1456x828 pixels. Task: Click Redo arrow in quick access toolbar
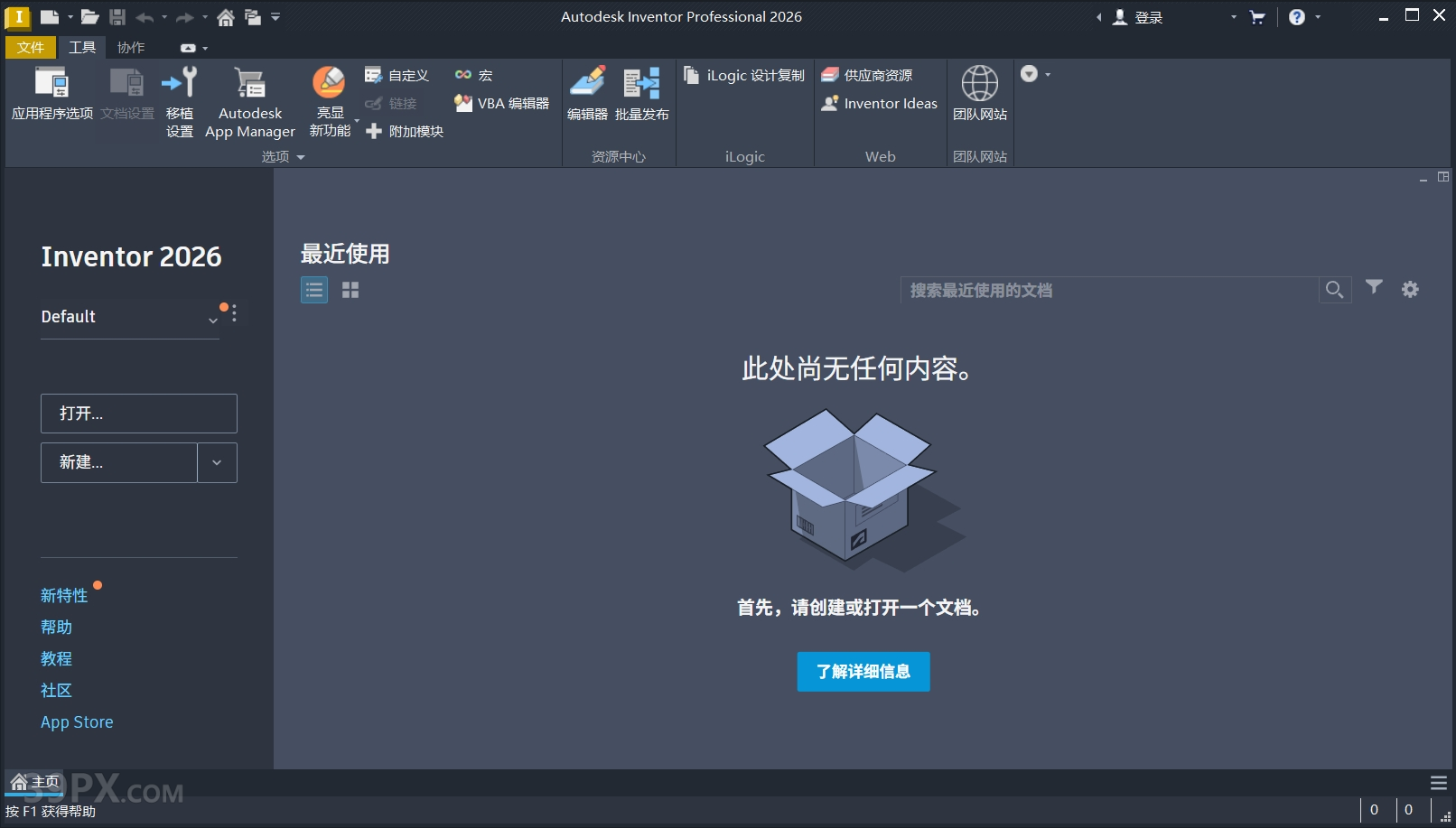pos(184,17)
